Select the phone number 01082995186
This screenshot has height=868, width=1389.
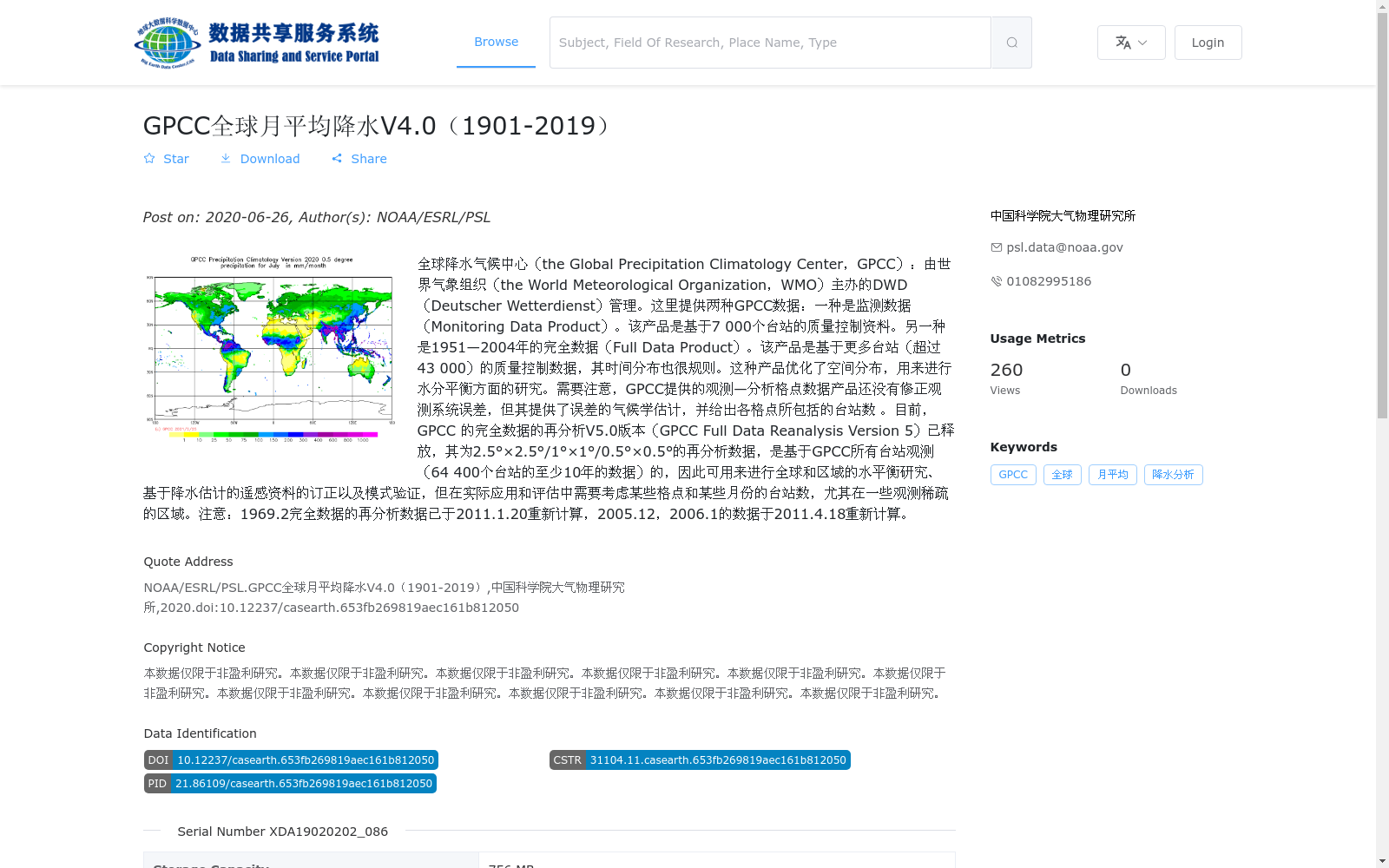pyautogui.click(x=1049, y=281)
